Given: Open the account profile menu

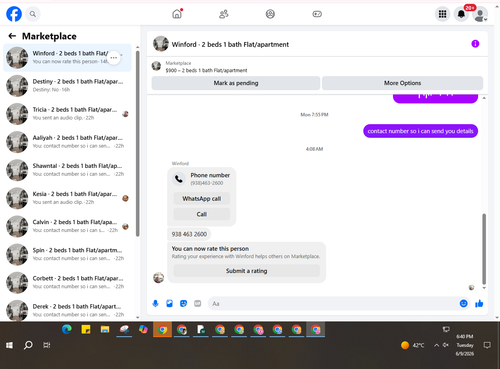Looking at the screenshot, I should tap(480, 15).
